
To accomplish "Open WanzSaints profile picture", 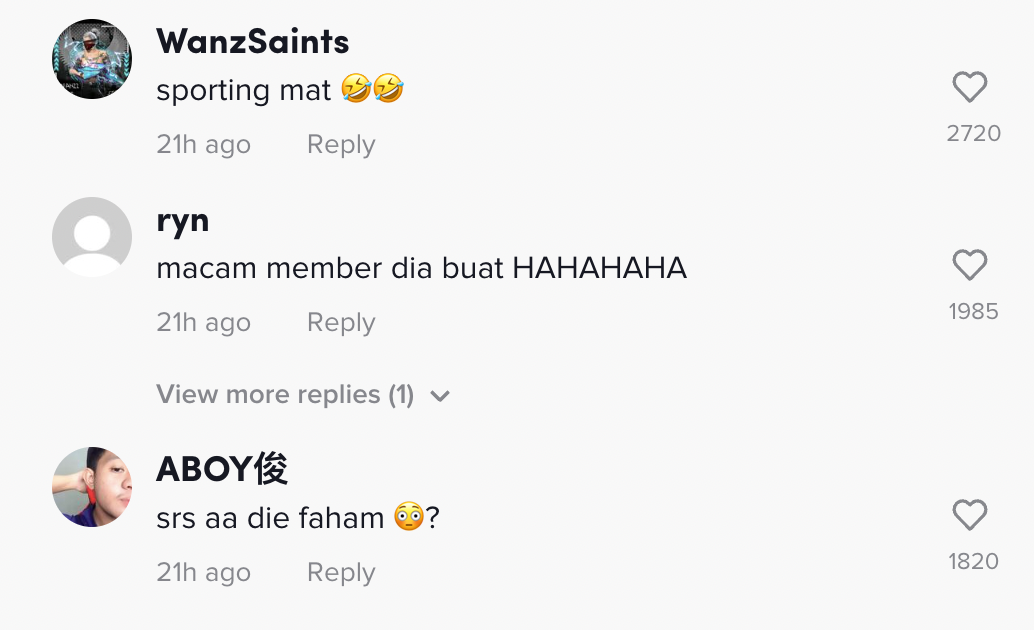I will 92,59.
